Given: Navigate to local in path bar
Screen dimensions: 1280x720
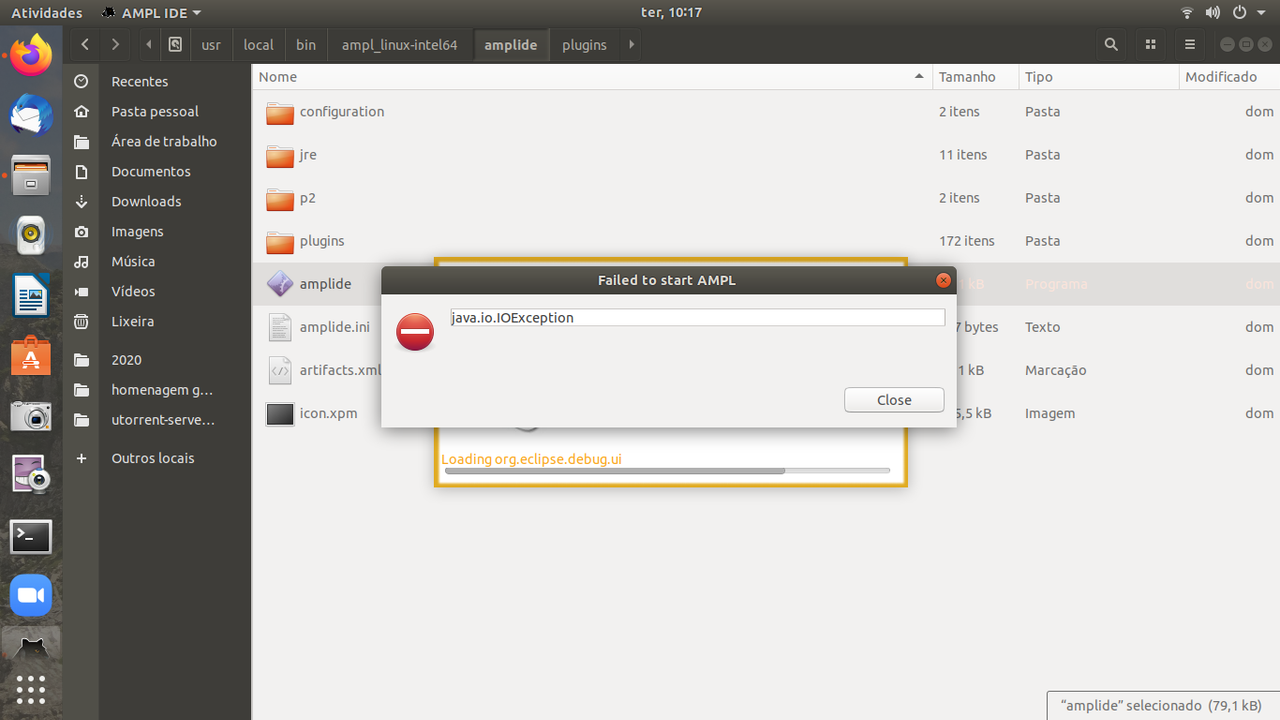Looking at the screenshot, I should 258,45.
